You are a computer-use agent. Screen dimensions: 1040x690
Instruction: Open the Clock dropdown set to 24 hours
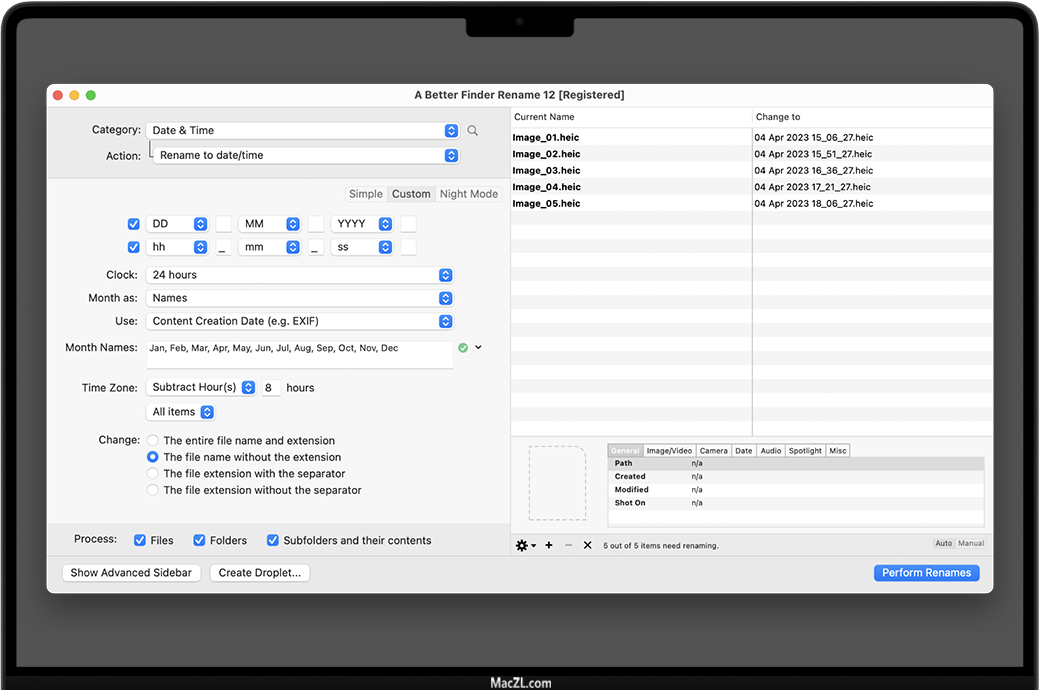tap(301, 275)
